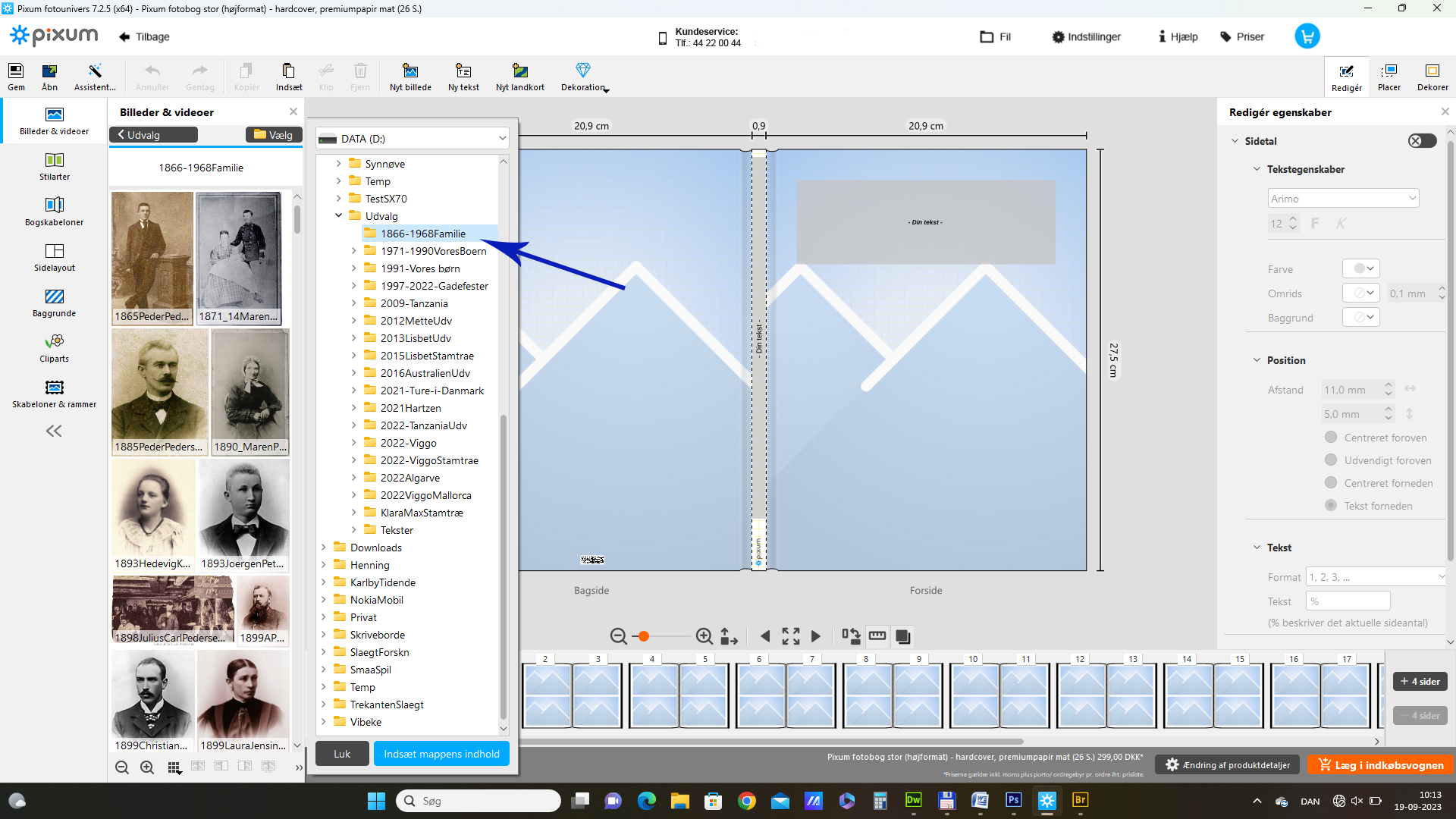This screenshot has height=819, width=1456.
Task: Open Skabeloner & rammer panel
Action: click(x=54, y=394)
